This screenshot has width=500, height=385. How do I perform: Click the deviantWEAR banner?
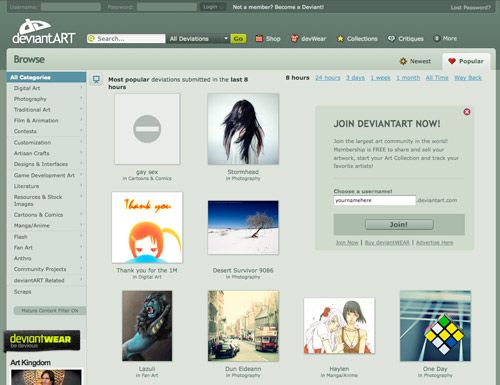(x=42, y=341)
